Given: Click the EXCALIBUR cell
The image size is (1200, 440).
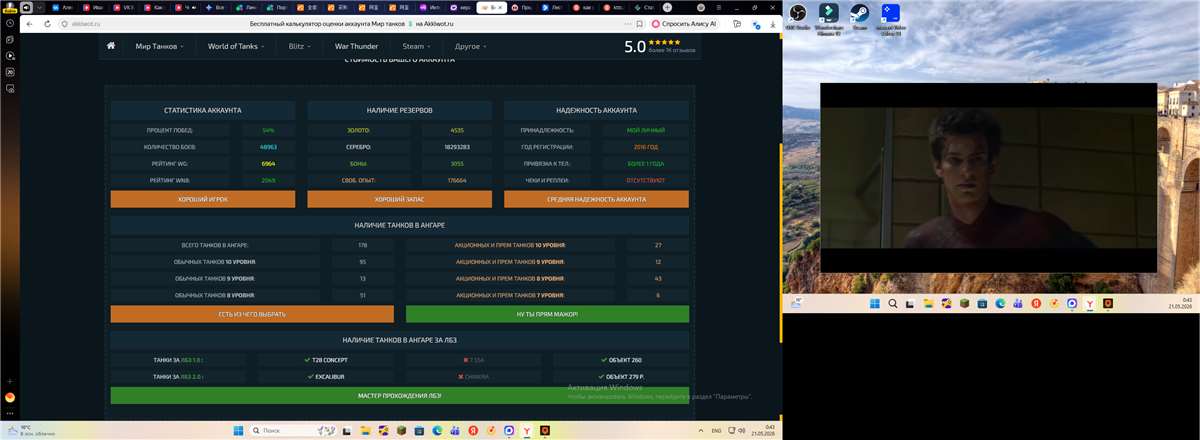Looking at the screenshot, I should coord(325,377).
